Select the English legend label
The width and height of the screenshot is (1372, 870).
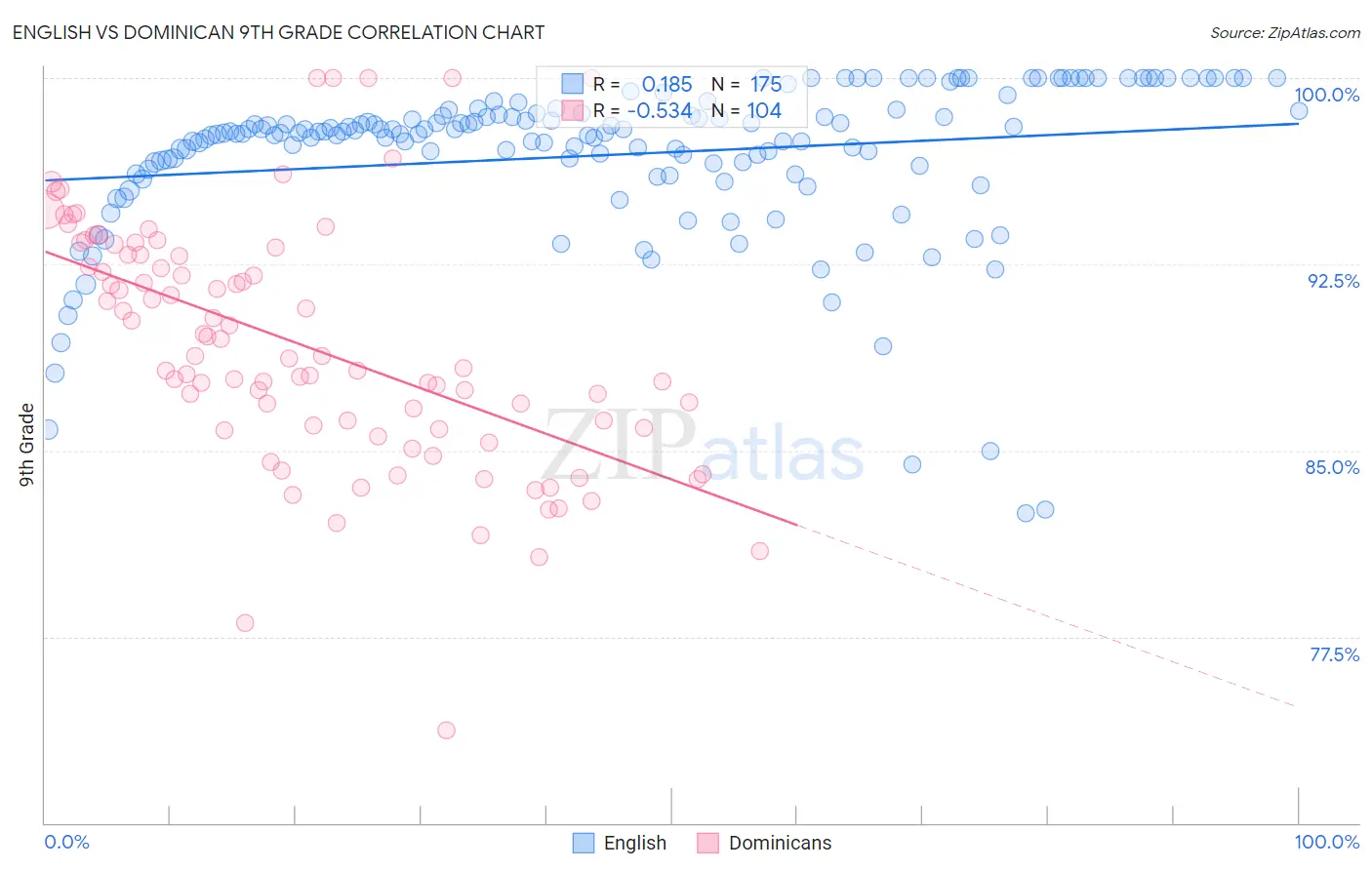tap(635, 843)
